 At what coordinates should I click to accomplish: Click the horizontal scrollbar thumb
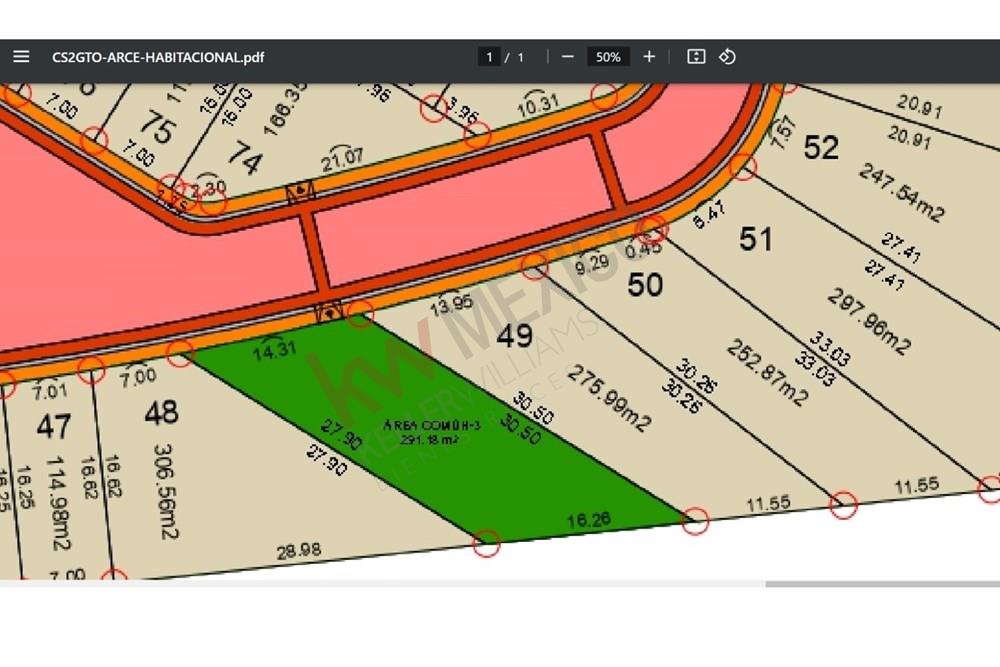coord(883,584)
